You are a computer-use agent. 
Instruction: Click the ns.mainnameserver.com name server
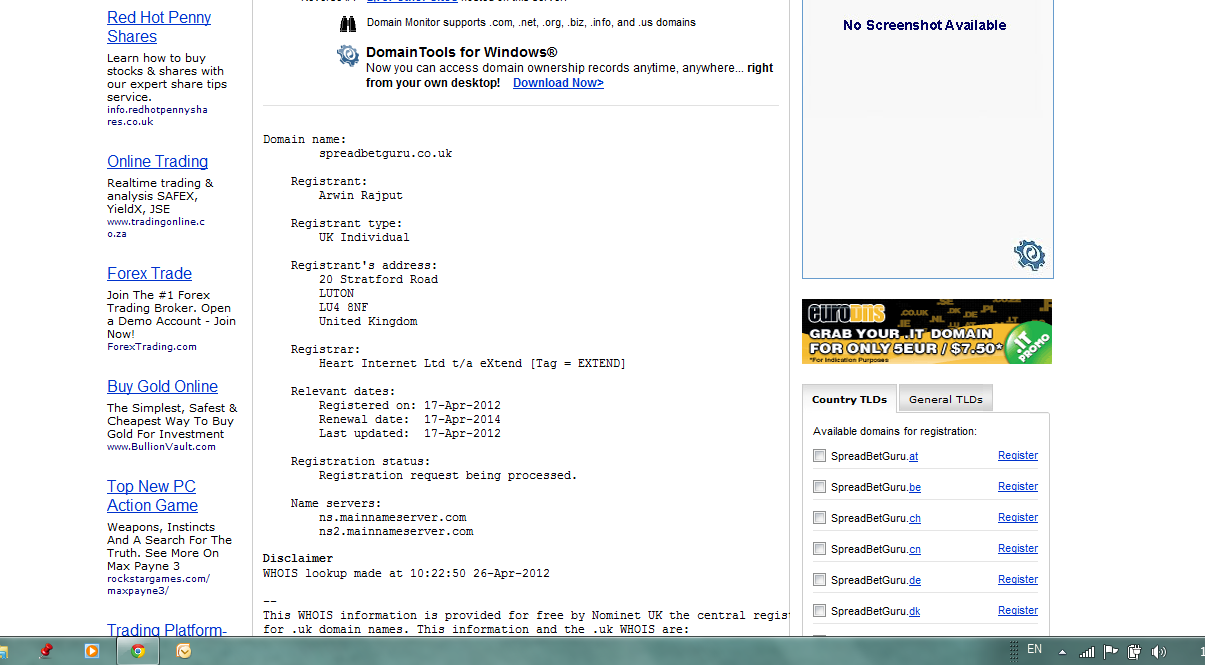pos(393,517)
